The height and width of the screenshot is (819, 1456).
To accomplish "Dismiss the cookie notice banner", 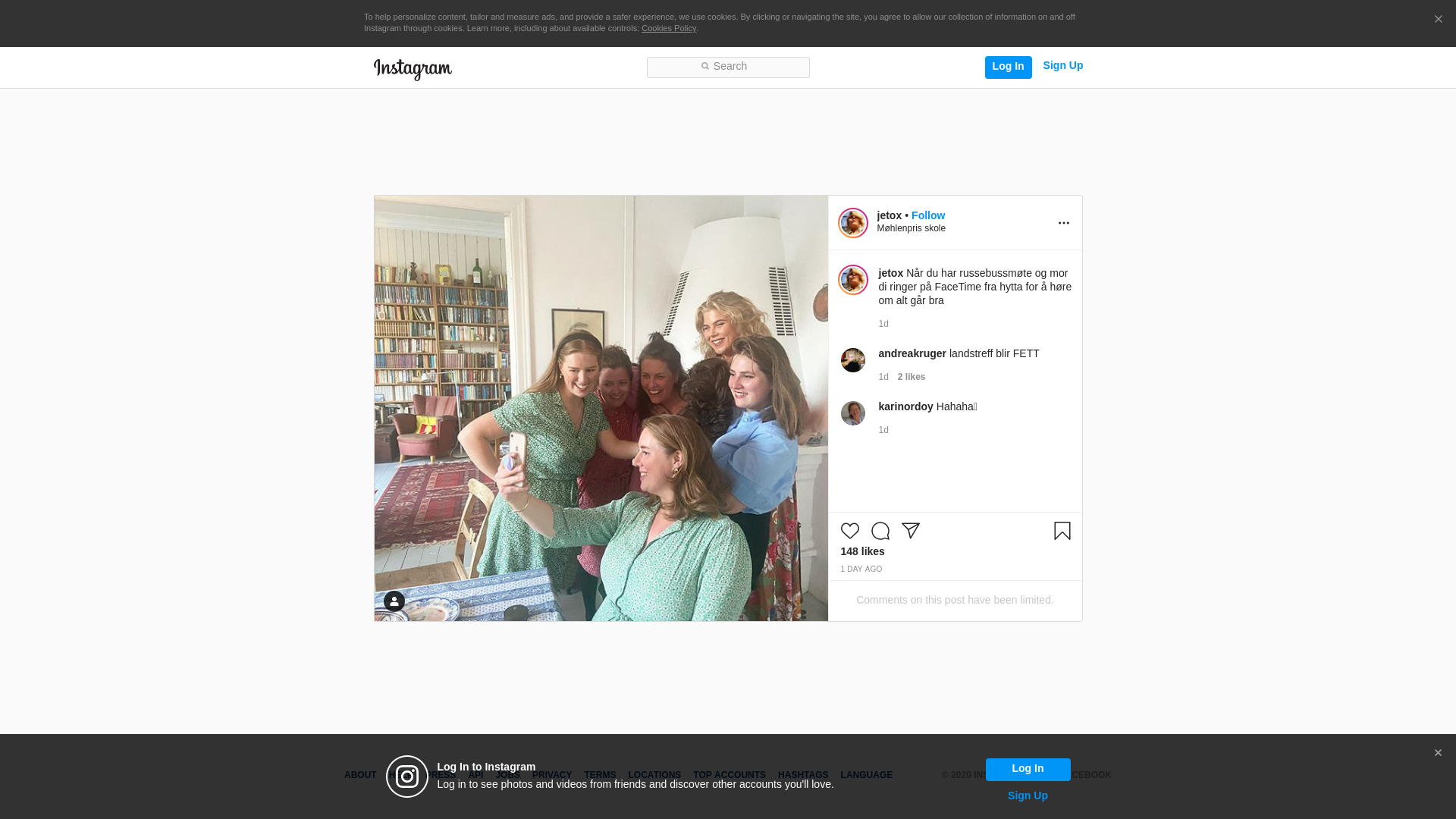I will [x=1438, y=20].
